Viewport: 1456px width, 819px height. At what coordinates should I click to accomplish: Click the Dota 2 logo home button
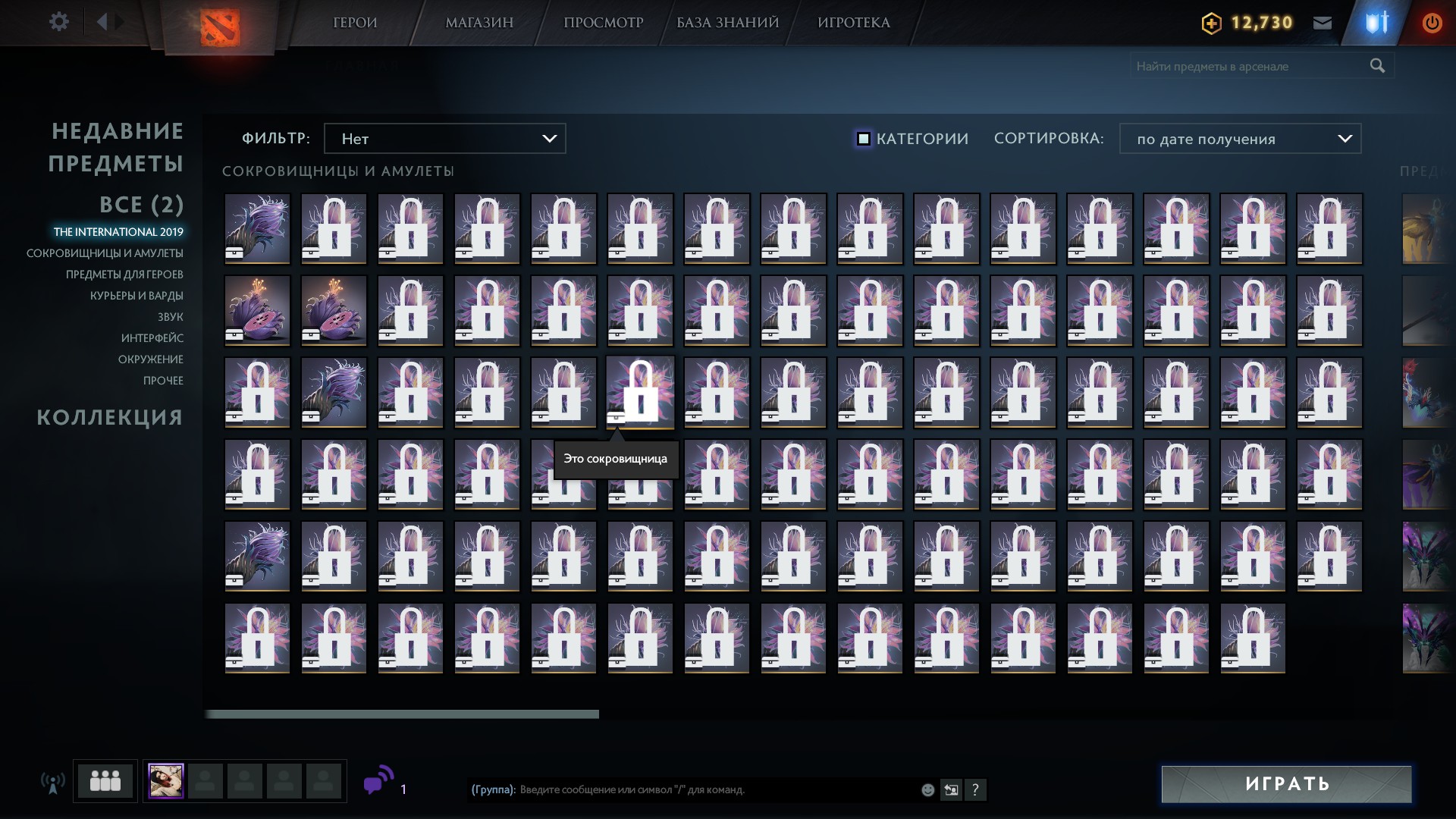219,27
